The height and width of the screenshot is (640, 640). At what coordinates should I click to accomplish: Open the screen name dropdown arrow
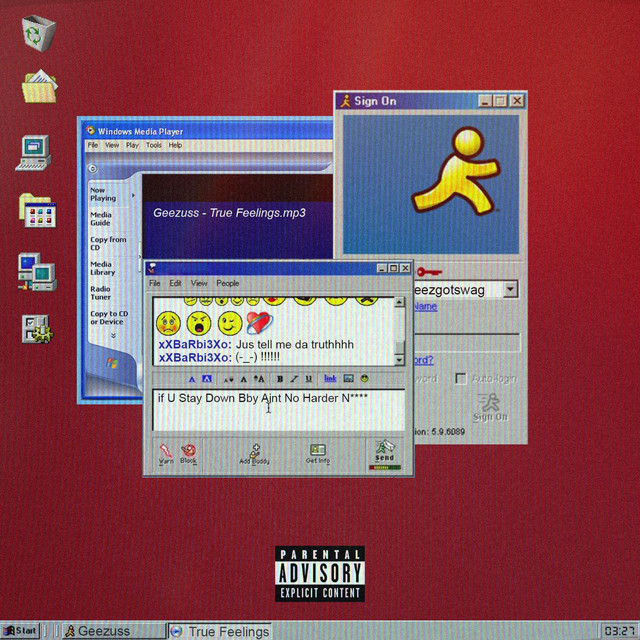510,289
